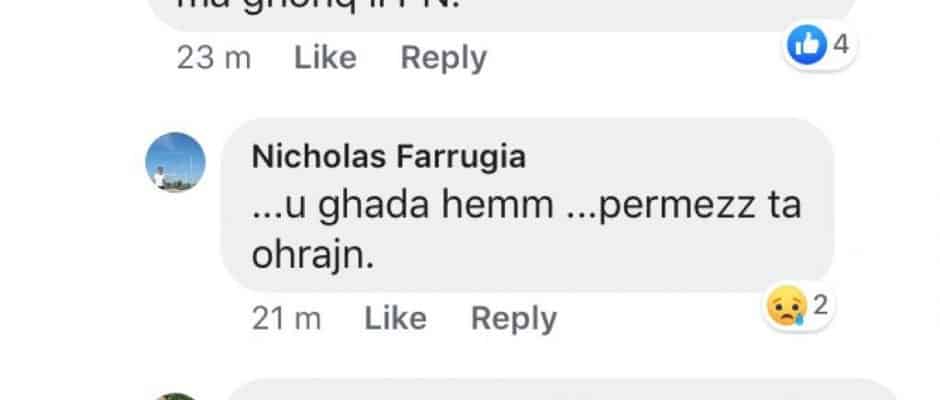View reaction count 2 beside the sad emoji
This screenshot has width=940, height=400.
coord(820,306)
